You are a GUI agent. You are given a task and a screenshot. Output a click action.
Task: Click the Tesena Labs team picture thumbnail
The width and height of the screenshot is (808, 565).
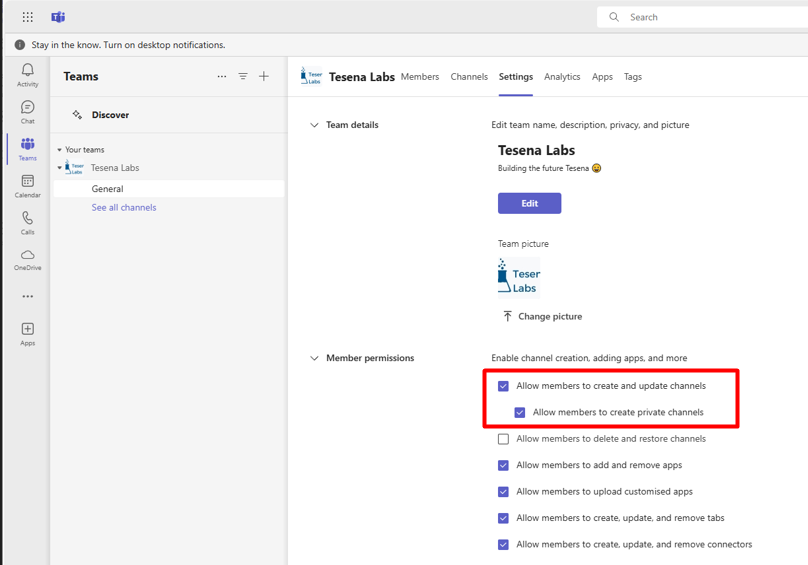(519, 277)
